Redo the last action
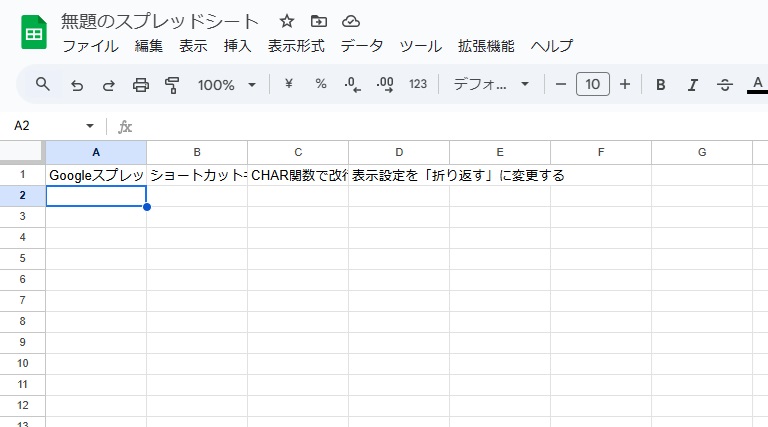 click(108, 85)
